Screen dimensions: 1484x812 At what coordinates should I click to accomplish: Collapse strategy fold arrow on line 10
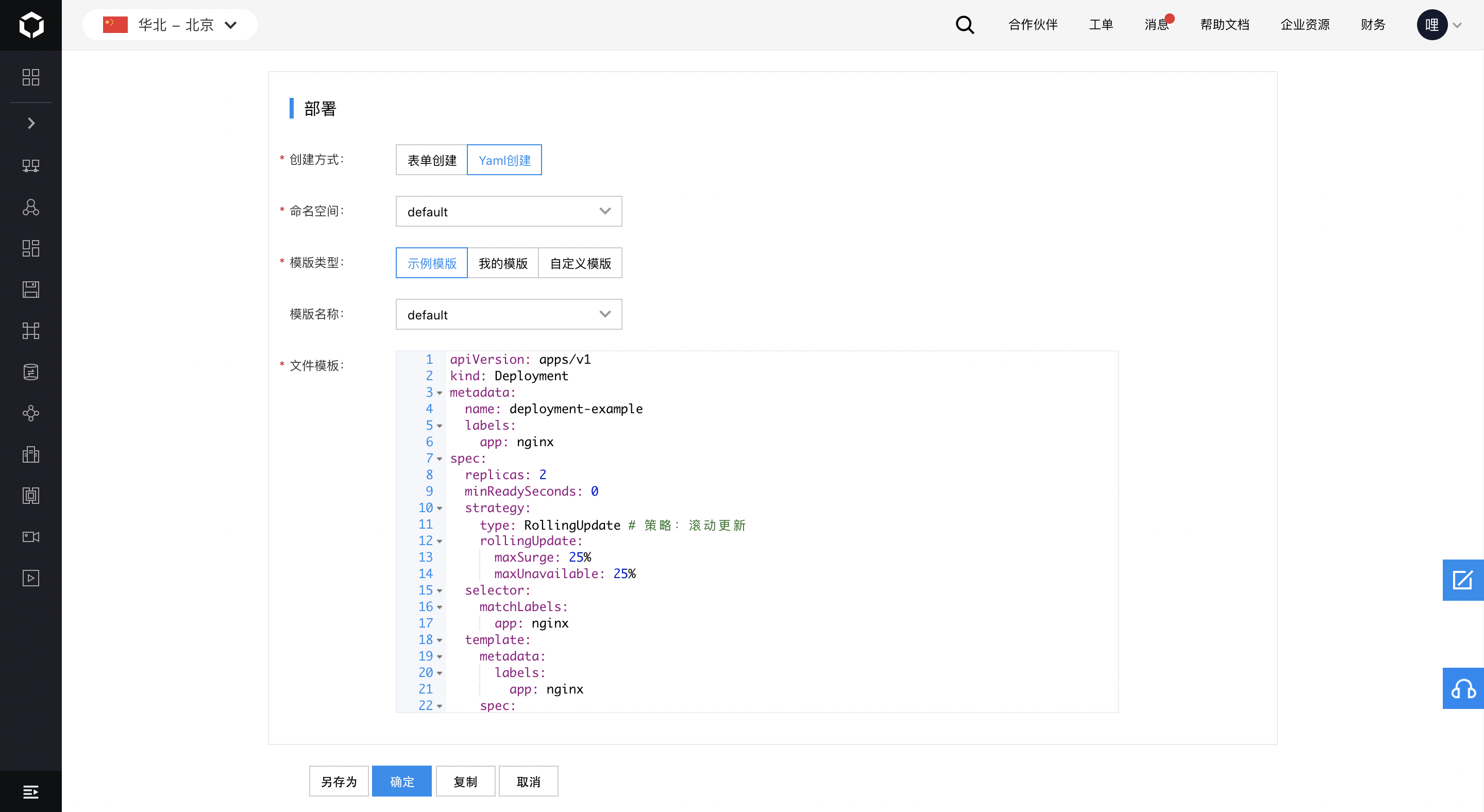tap(440, 508)
